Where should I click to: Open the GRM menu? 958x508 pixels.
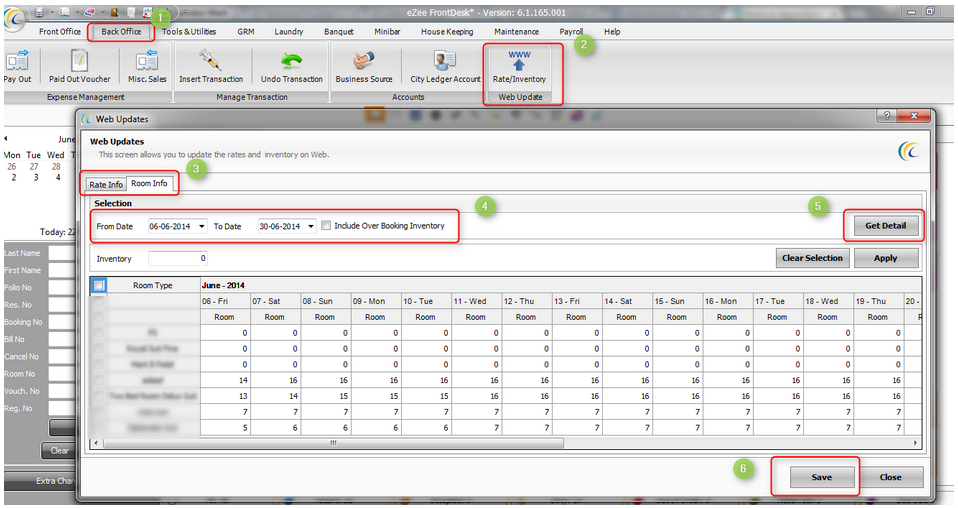(x=246, y=32)
